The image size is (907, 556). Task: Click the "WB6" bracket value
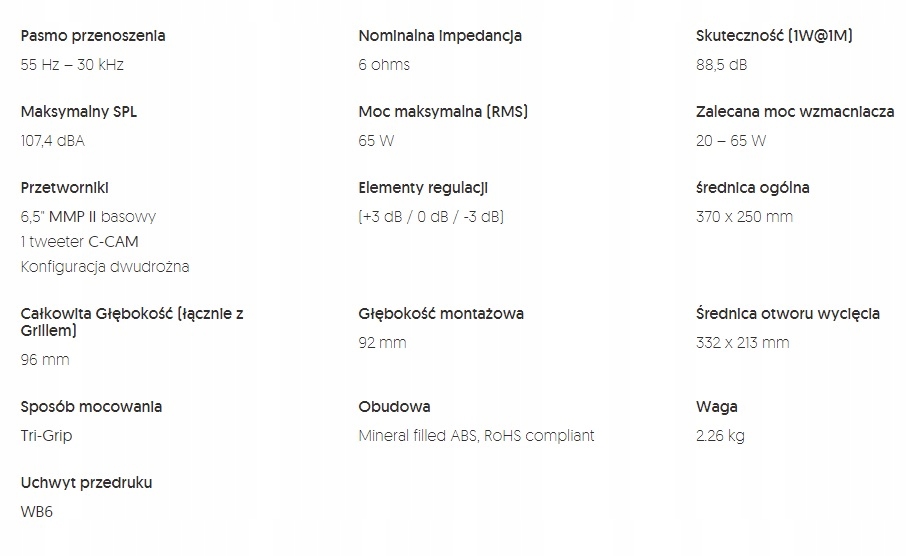pos(36,512)
